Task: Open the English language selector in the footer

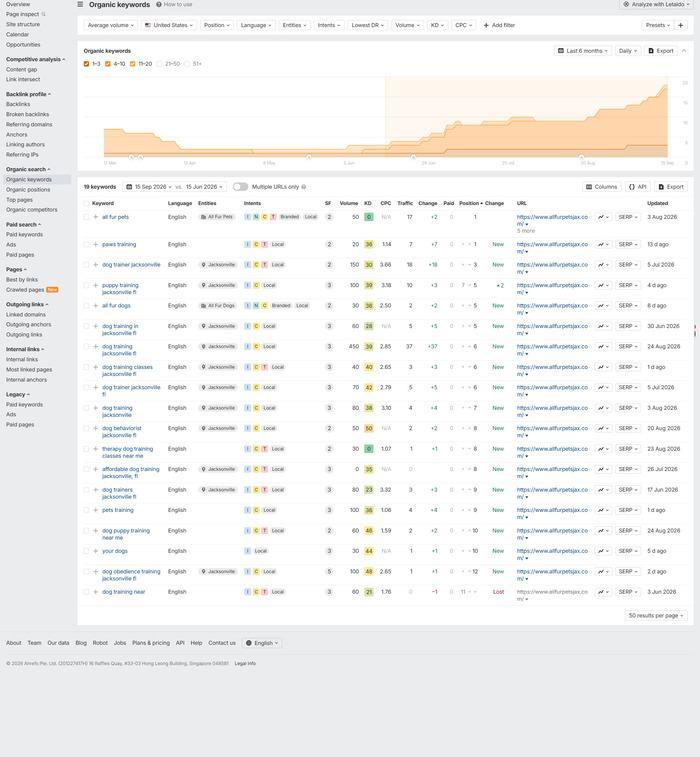Action: point(262,643)
